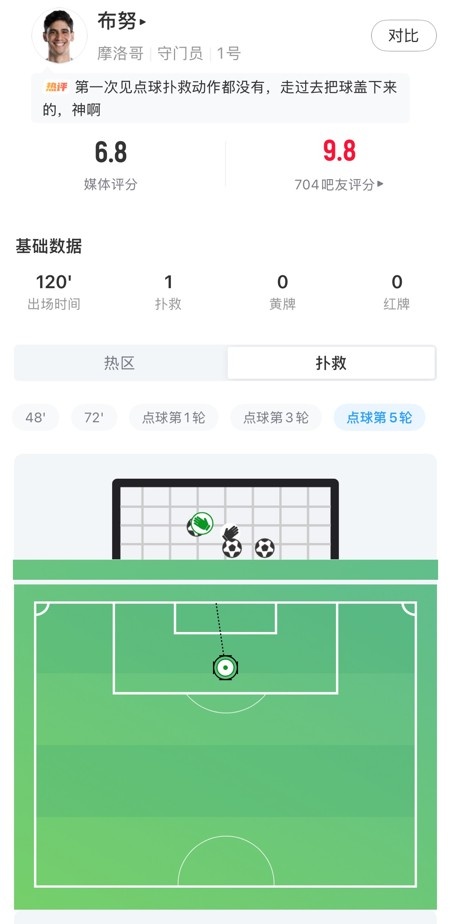The image size is (453, 924).
Task: Click the green highlighted glove save marker
Action: pyautogui.click(x=202, y=523)
